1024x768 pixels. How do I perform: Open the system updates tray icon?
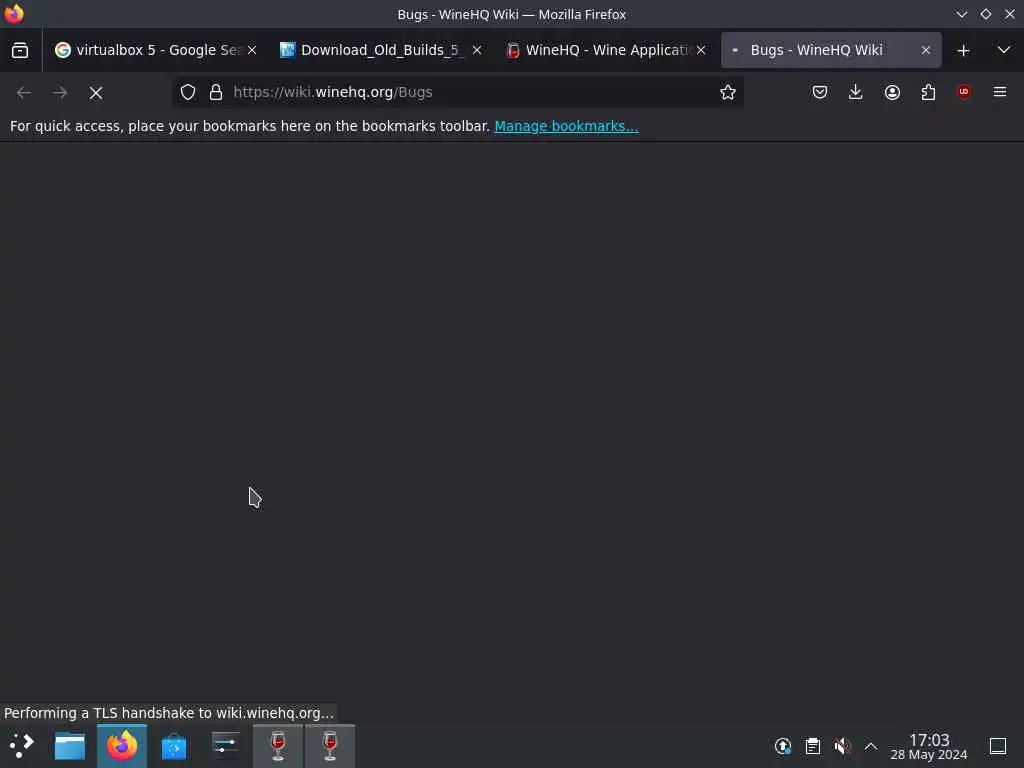coord(783,746)
